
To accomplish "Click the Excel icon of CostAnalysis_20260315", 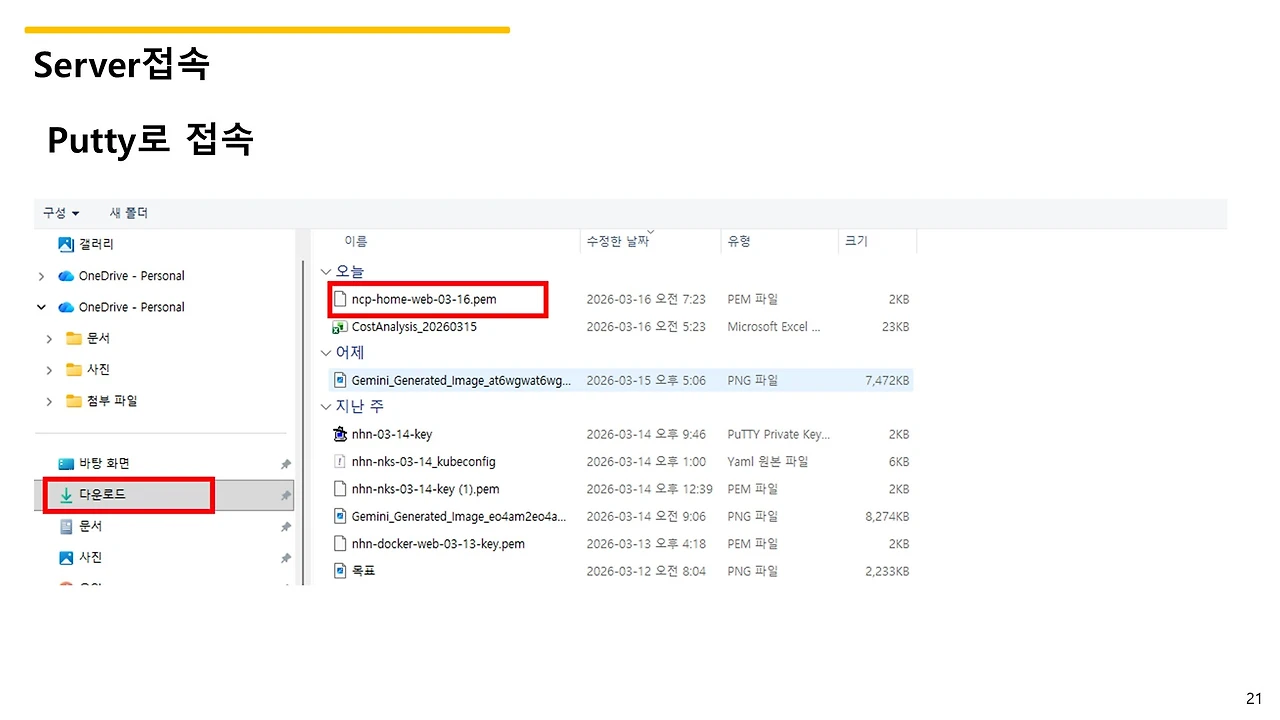I will click(x=340, y=326).
